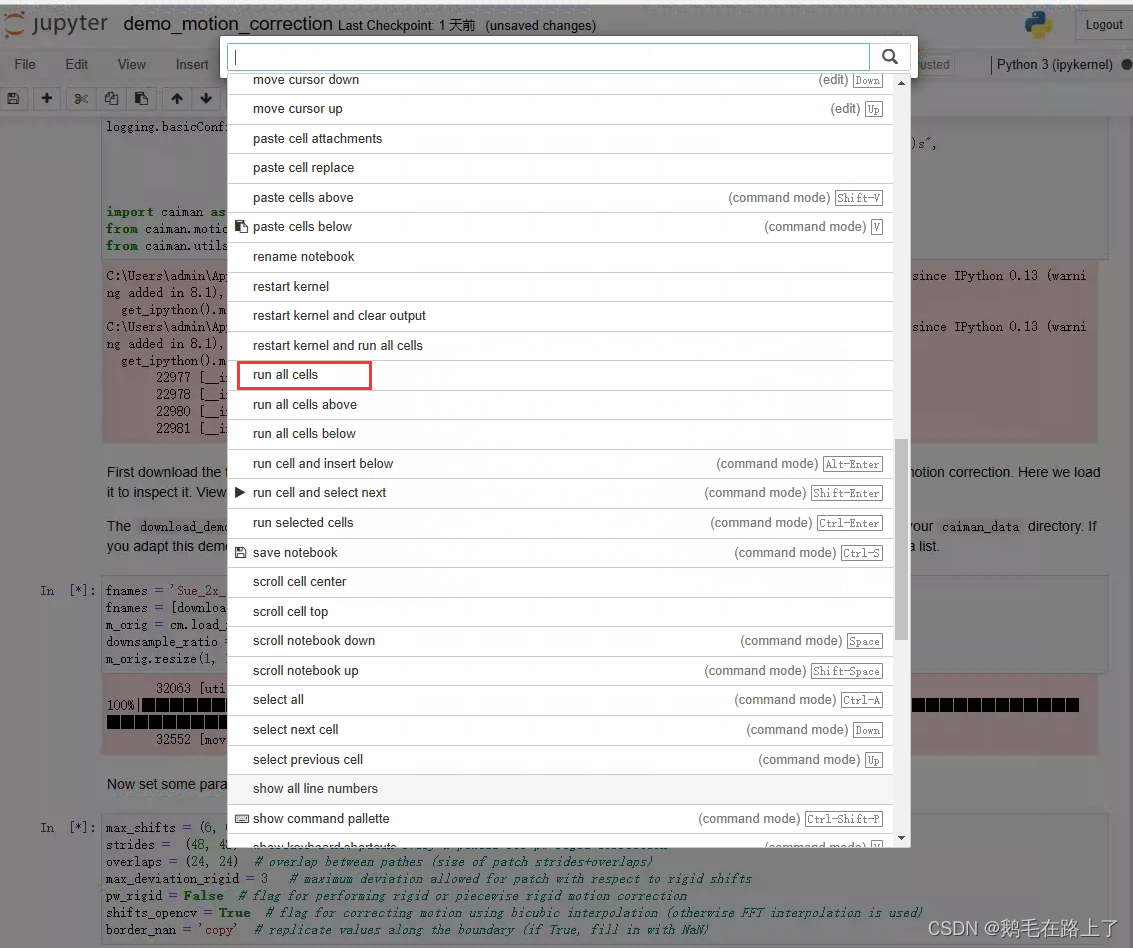This screenshot has width=1133, height=948.
Task: Click paste icon beside paste cells below
Action: click(241, 227)
